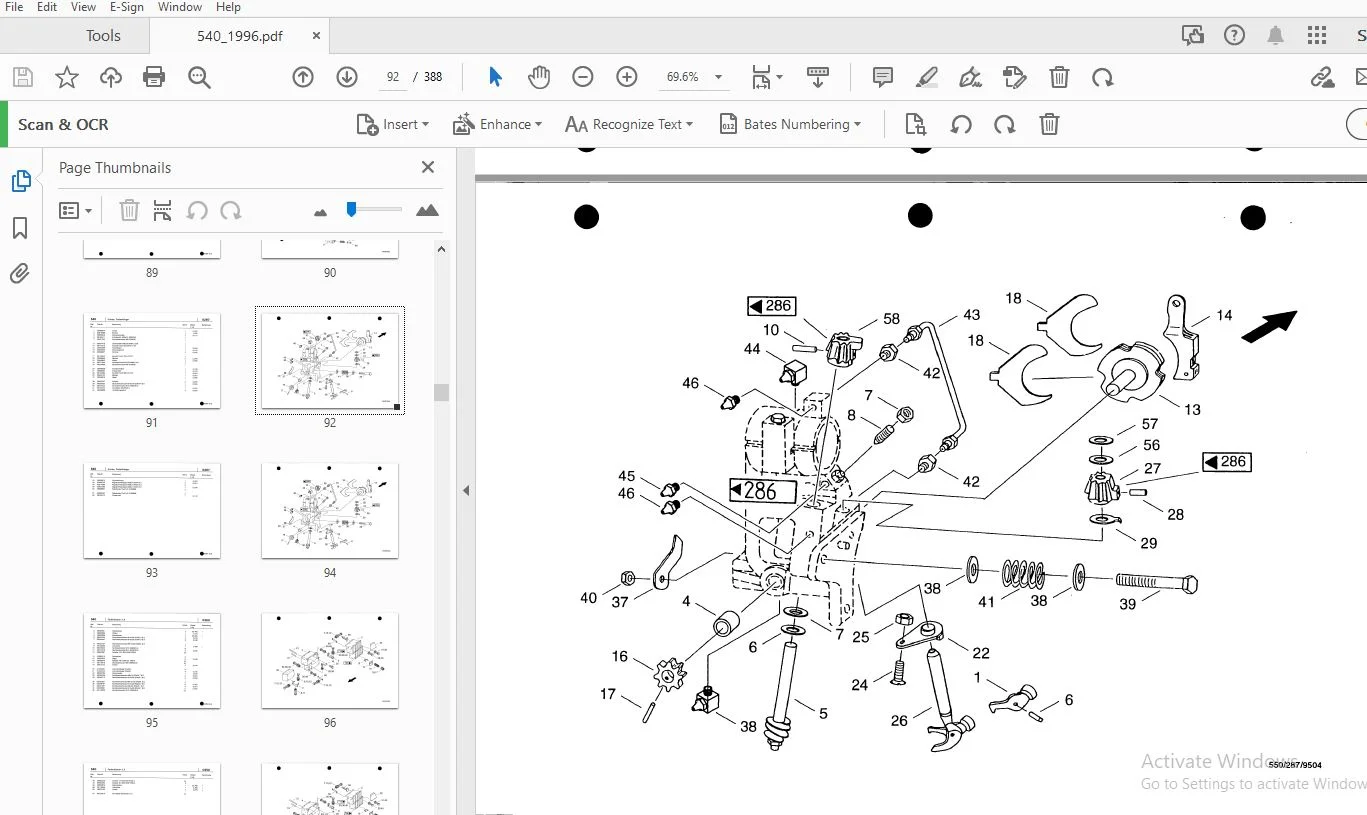
Task: Rotate pages counterclockwise in the thumbnails panel
Action: (197, 211)
